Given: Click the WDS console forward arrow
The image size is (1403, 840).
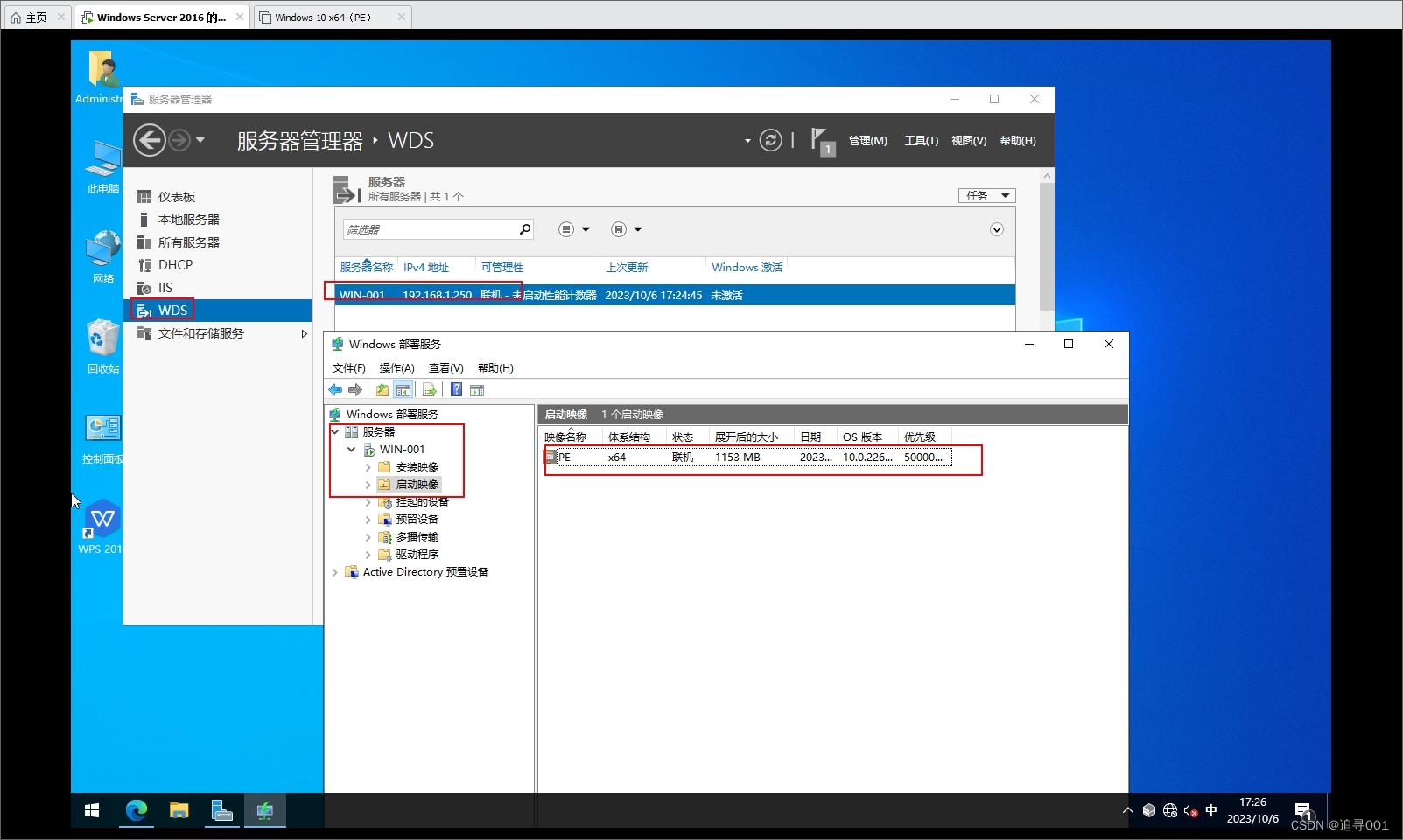Looking at the screenshot, I should click(x=354, y=390).
